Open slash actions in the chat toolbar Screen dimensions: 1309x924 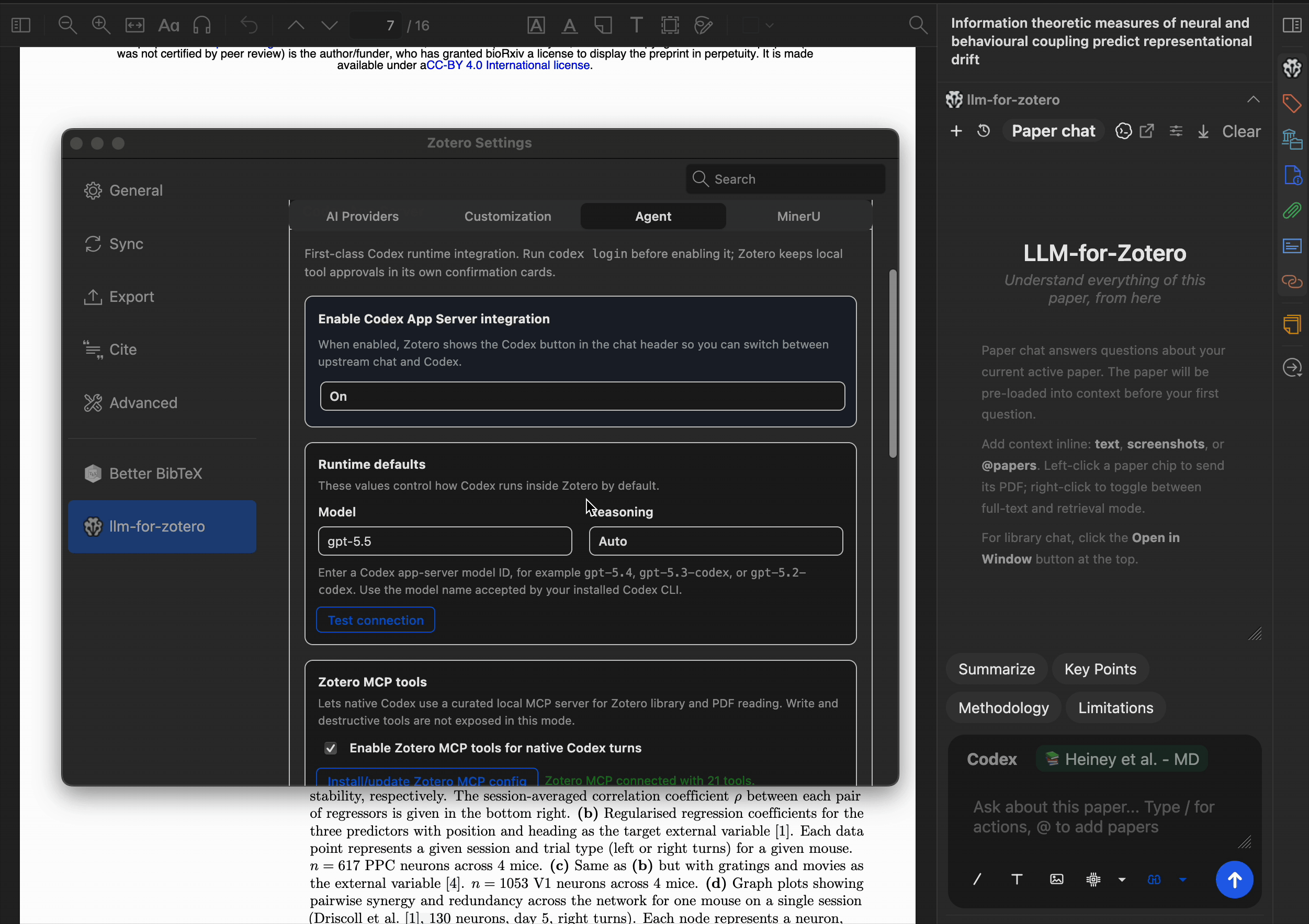tap(977, 880)
